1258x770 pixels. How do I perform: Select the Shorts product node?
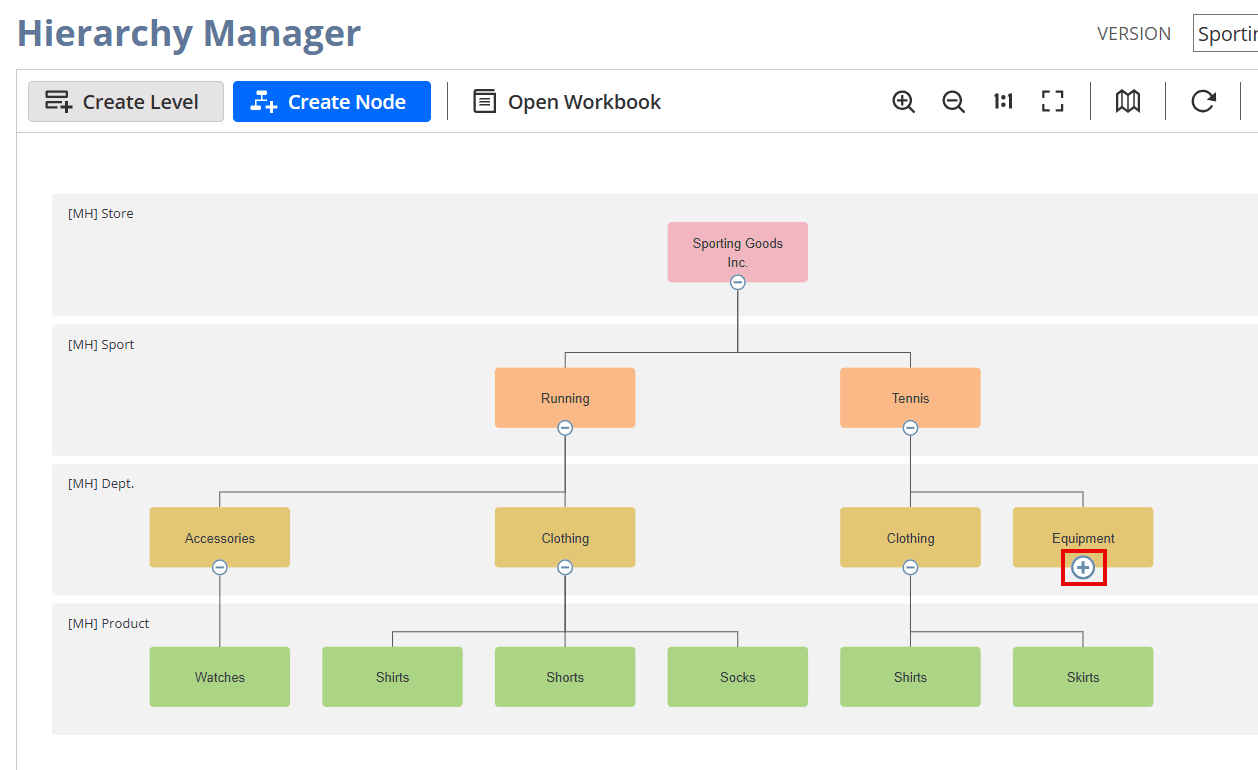coord(565,677)
